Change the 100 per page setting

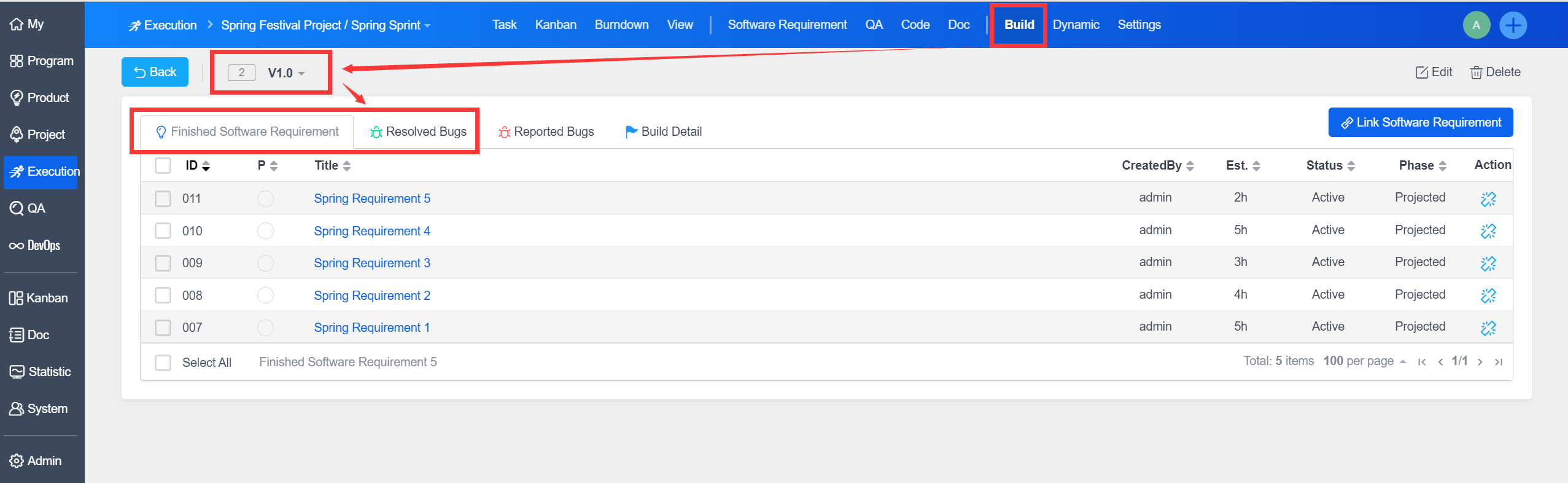coord(1364,361)
